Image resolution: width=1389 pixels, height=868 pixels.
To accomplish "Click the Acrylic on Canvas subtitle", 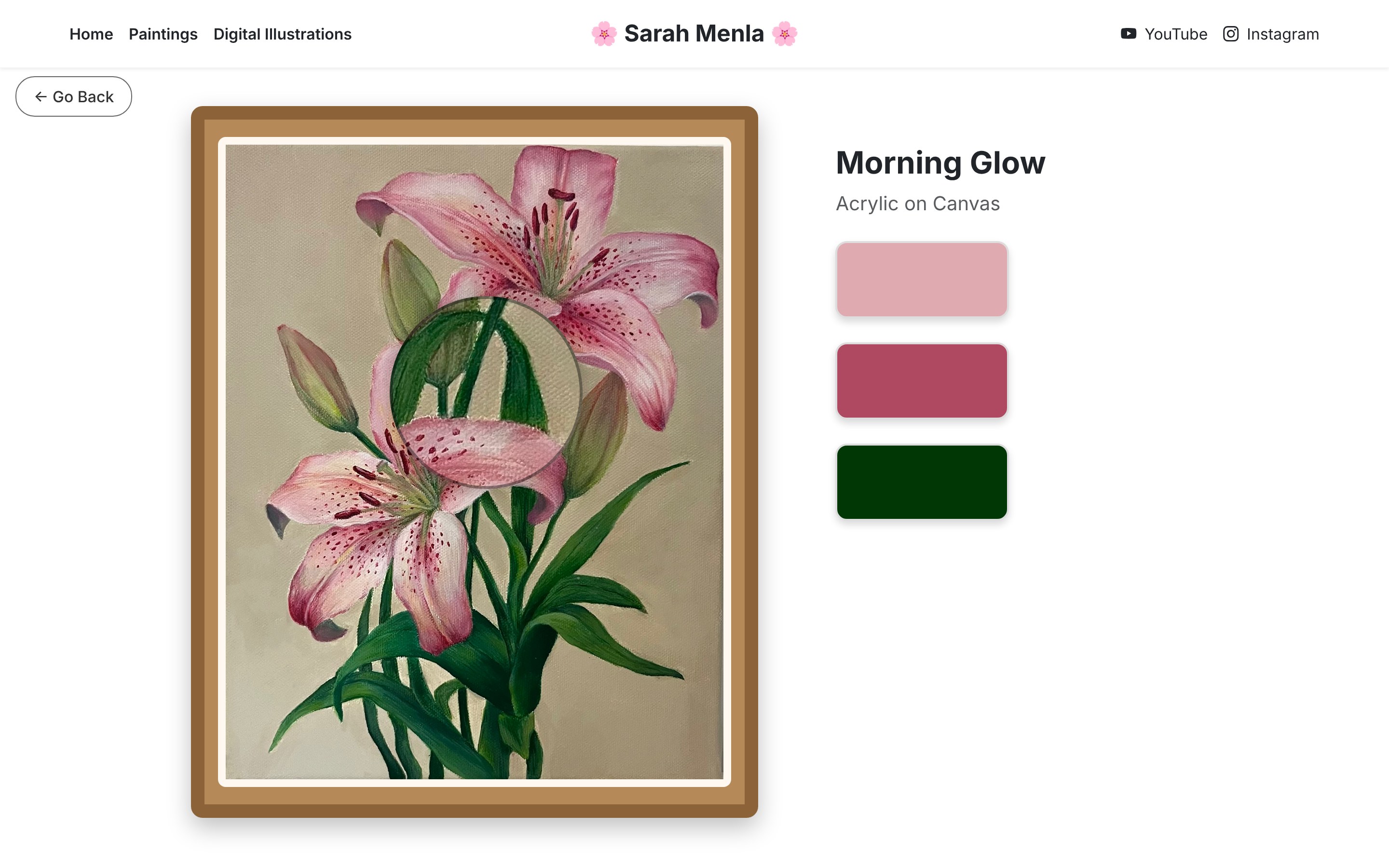I will click(x=917, y=204).
